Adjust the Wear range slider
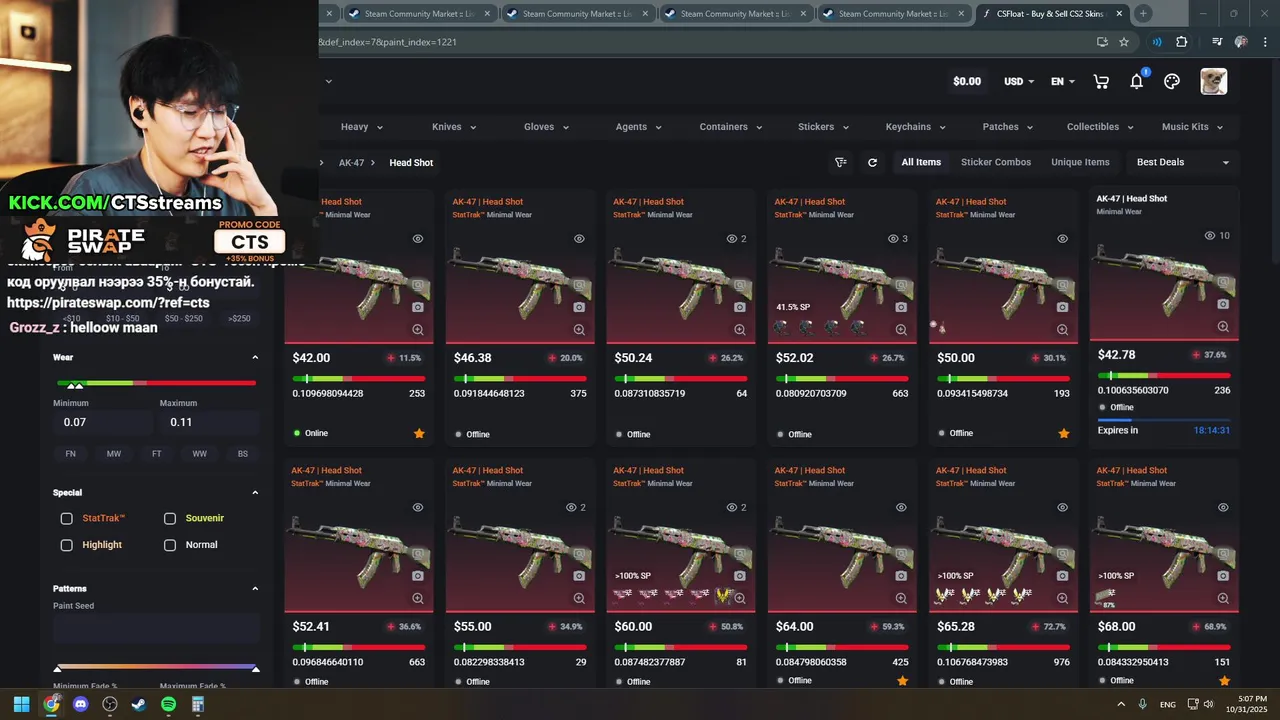Image resolution: width=1280 pixels, height=720 pixels. pos(156,384)
